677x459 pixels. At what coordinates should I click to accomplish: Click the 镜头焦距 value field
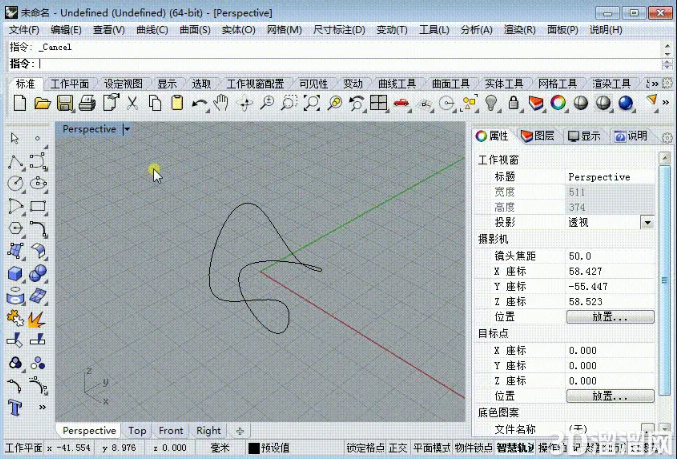(610, 256)
